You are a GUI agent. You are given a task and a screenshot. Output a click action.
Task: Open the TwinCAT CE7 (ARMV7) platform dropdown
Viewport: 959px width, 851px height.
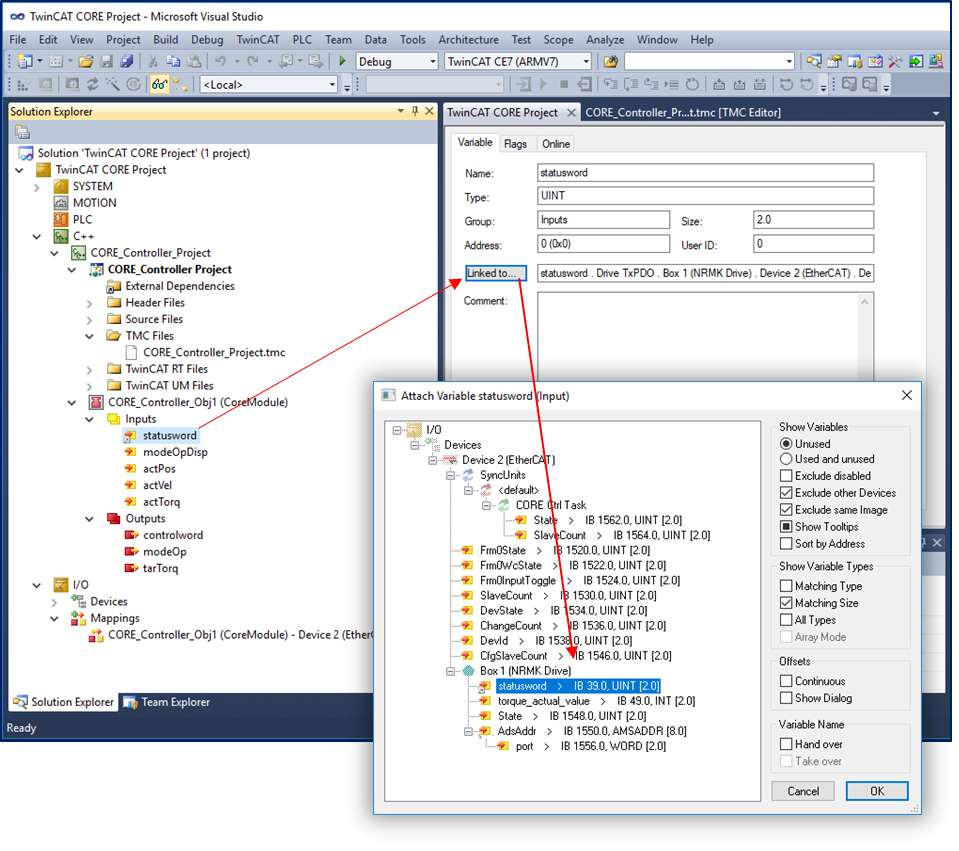point(586,61)
